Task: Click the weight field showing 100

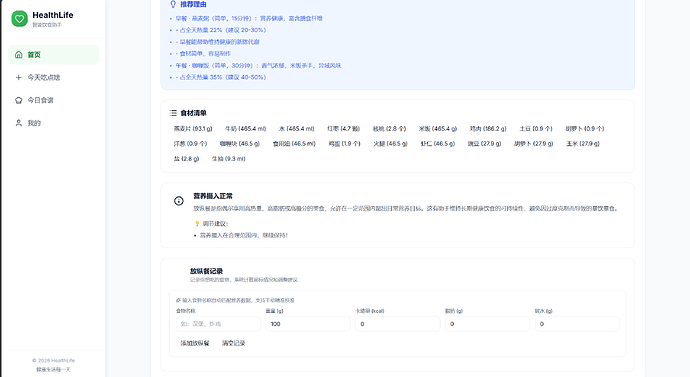Action: 308,324
